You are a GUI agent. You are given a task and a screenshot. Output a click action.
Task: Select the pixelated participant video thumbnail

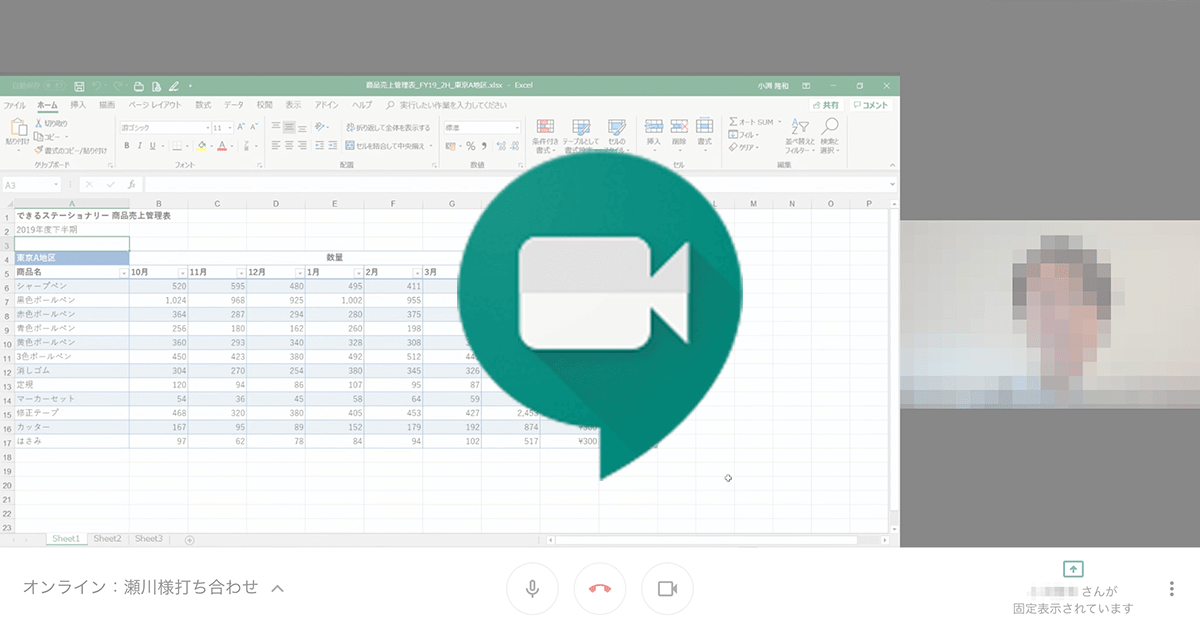1050,314
